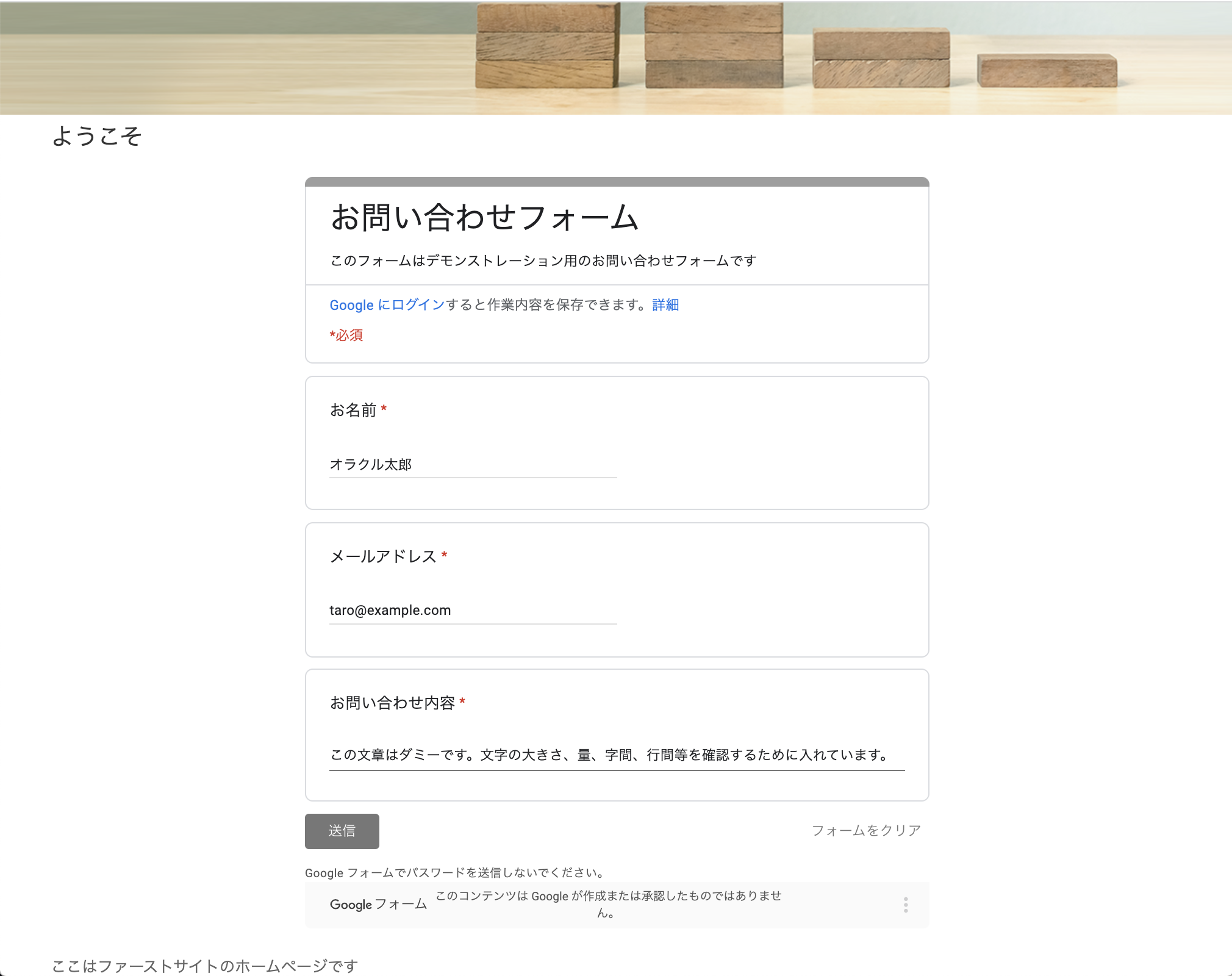Select the お問い合わせ内容 answer text field
The image size is (1232, 976).
coord(616,755)
